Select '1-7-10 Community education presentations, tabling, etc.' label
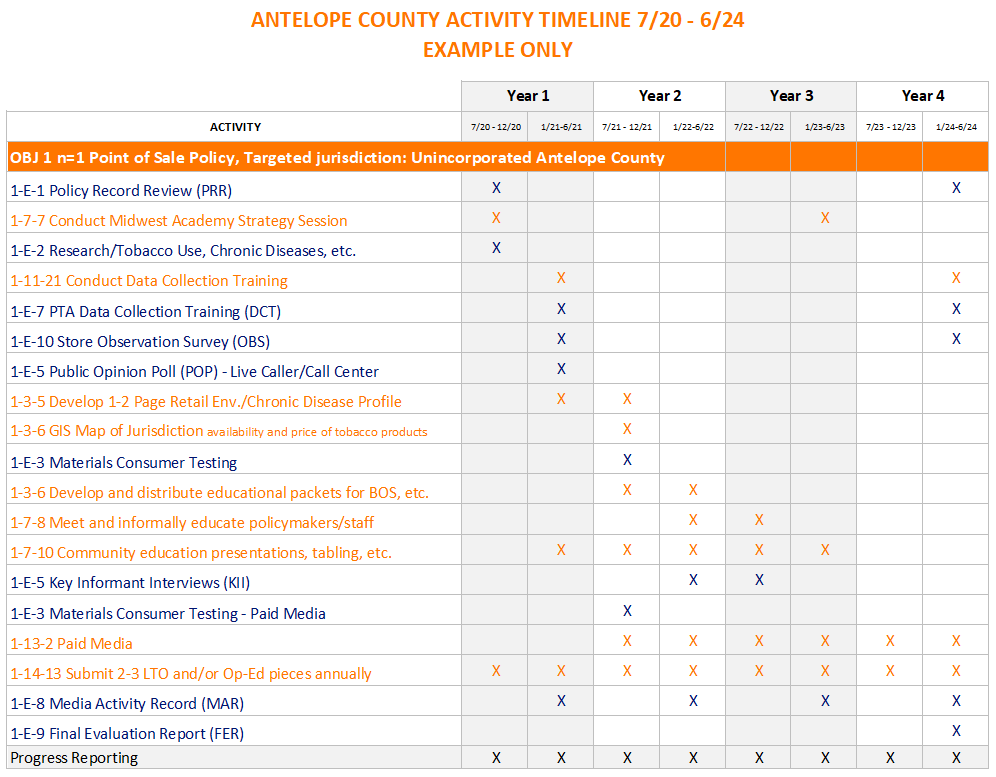This screenshot has width=996, height=777. click(201, 553)
